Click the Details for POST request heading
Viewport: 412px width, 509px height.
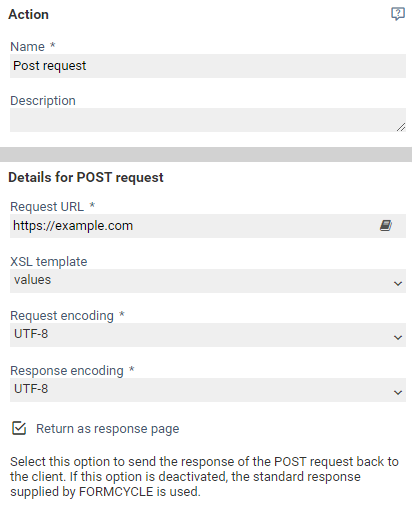coord(86,177)
